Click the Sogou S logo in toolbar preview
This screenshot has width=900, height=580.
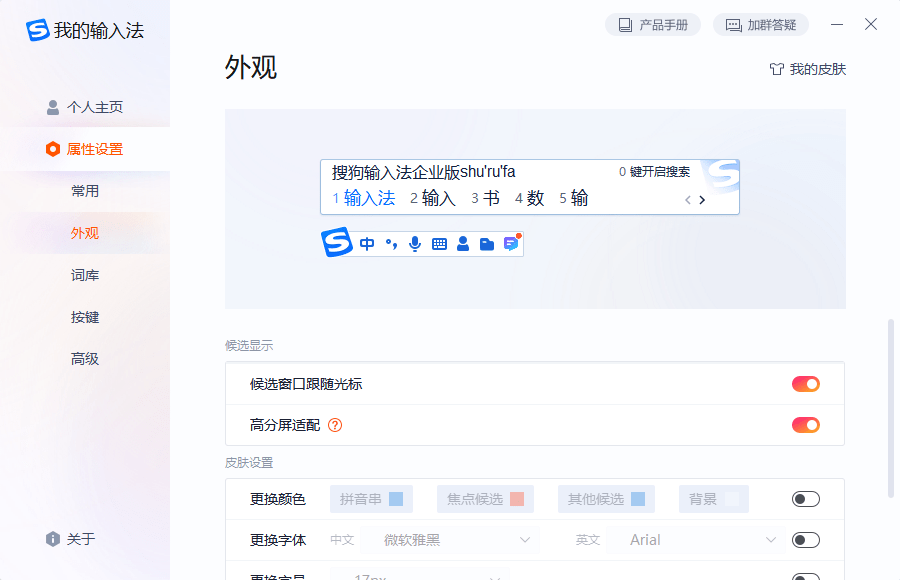coord(338,242)
